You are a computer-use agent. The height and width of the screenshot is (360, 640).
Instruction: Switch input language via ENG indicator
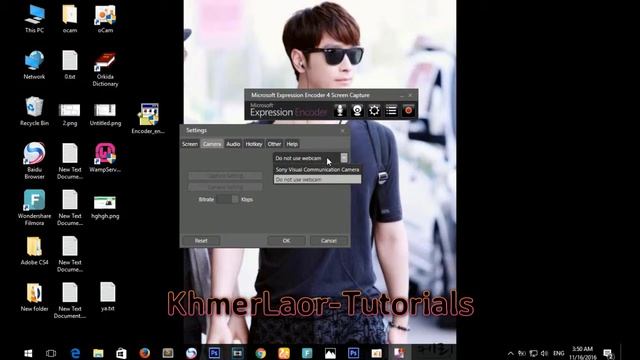click(559, 353)
